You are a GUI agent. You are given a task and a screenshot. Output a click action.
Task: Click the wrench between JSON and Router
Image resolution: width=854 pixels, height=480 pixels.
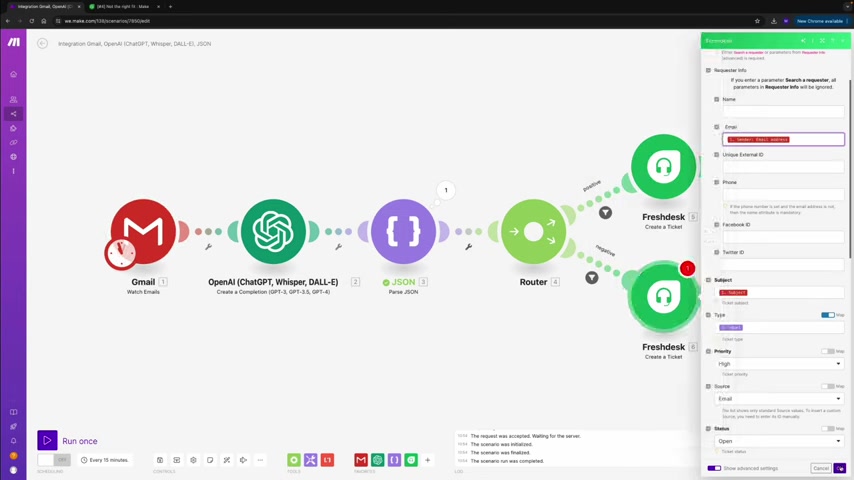468,247
